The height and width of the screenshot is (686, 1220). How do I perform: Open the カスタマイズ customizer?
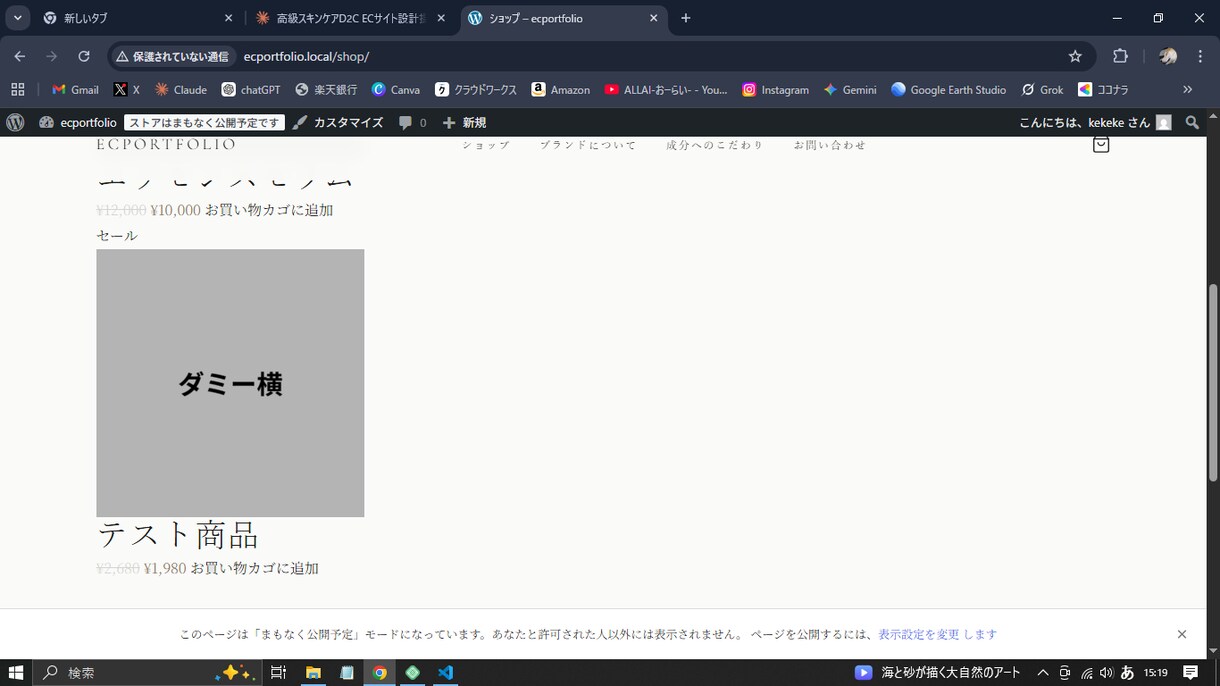point(338,122)
